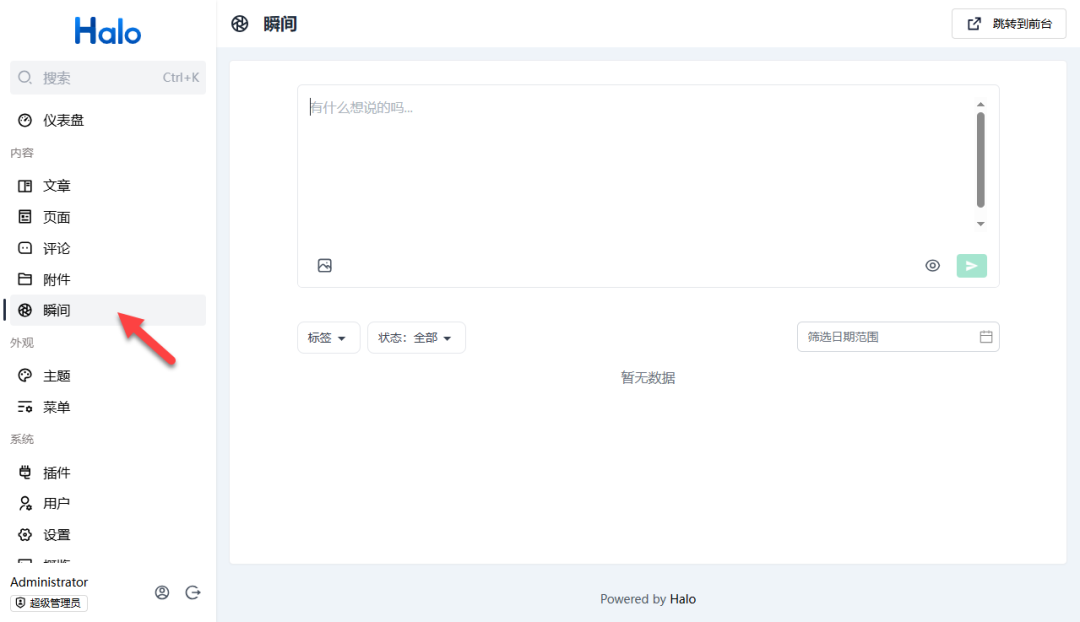Click the editor vertical scrollbar thumb
Screen dimensions: 1080x622
981,160
